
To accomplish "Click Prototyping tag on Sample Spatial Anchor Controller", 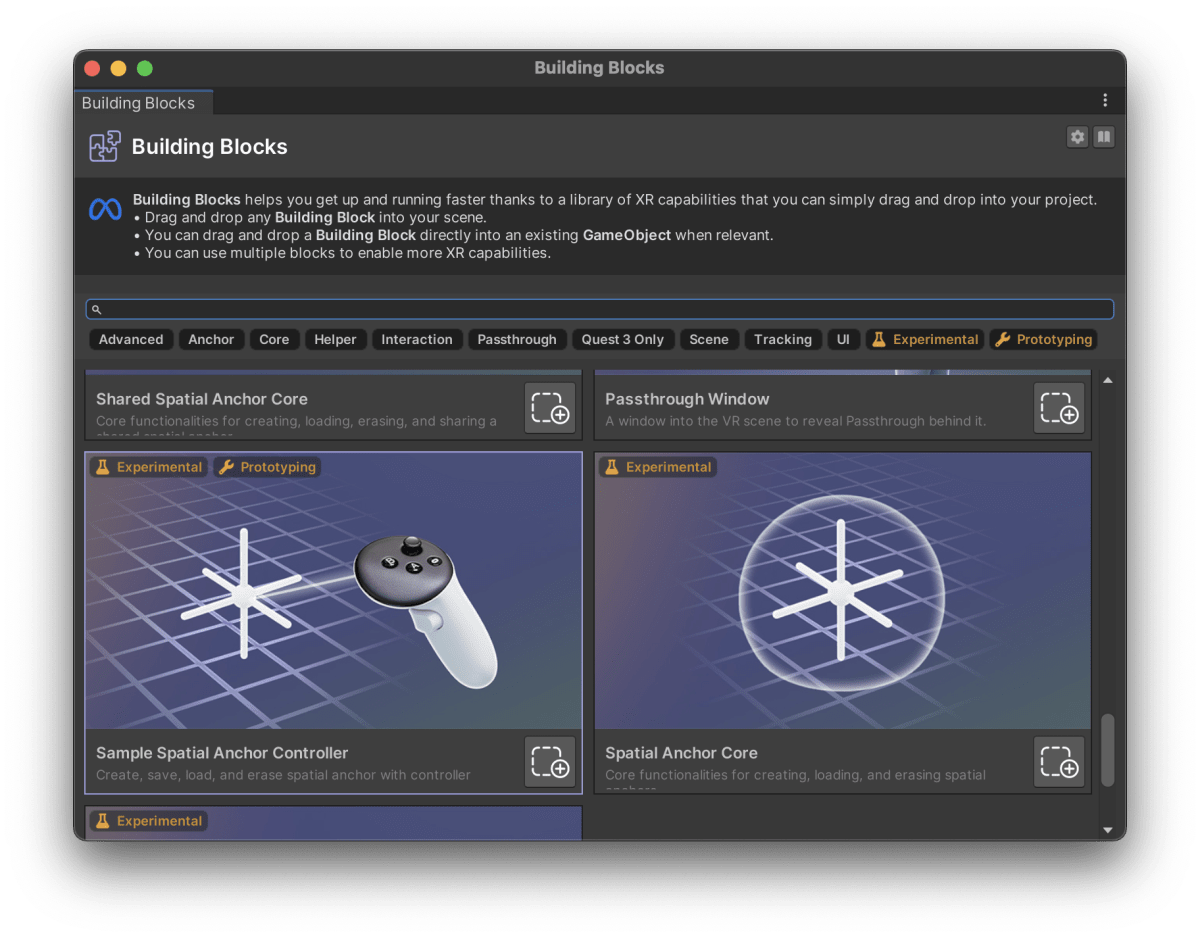I will click(x=267, y=467).
